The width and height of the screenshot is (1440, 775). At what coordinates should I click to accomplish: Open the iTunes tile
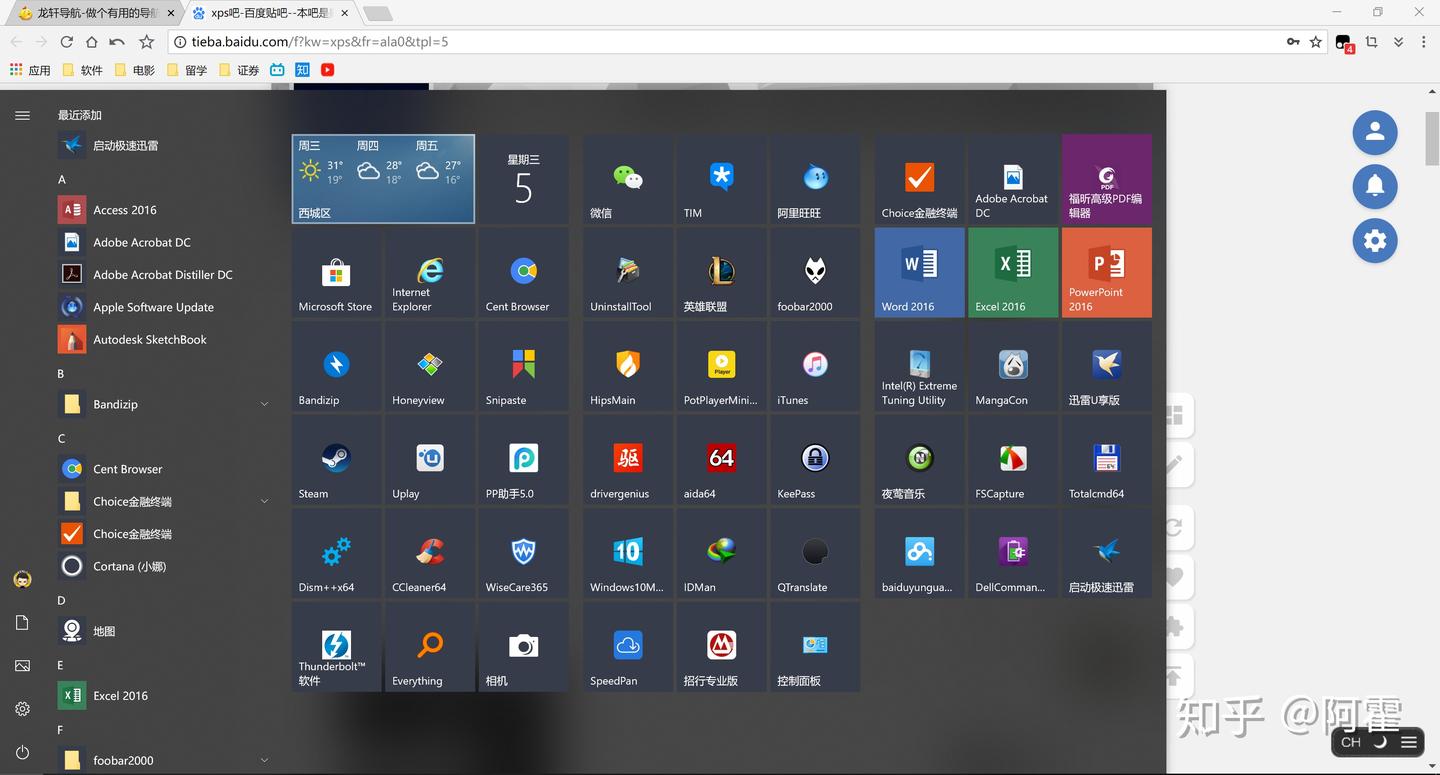coord(815,366)
